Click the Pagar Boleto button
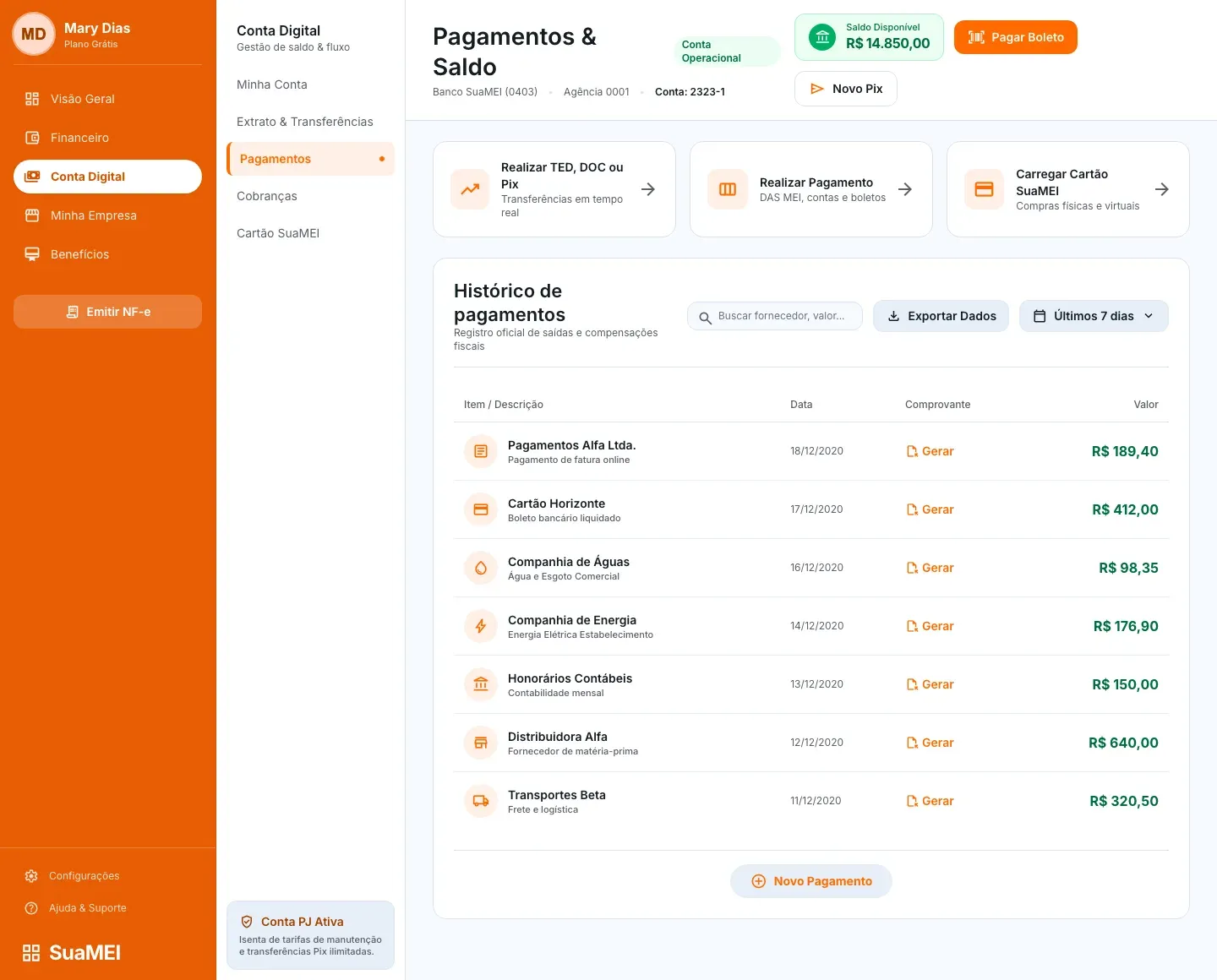This screenshot has width=1217, height=980. click(1016, 37)
